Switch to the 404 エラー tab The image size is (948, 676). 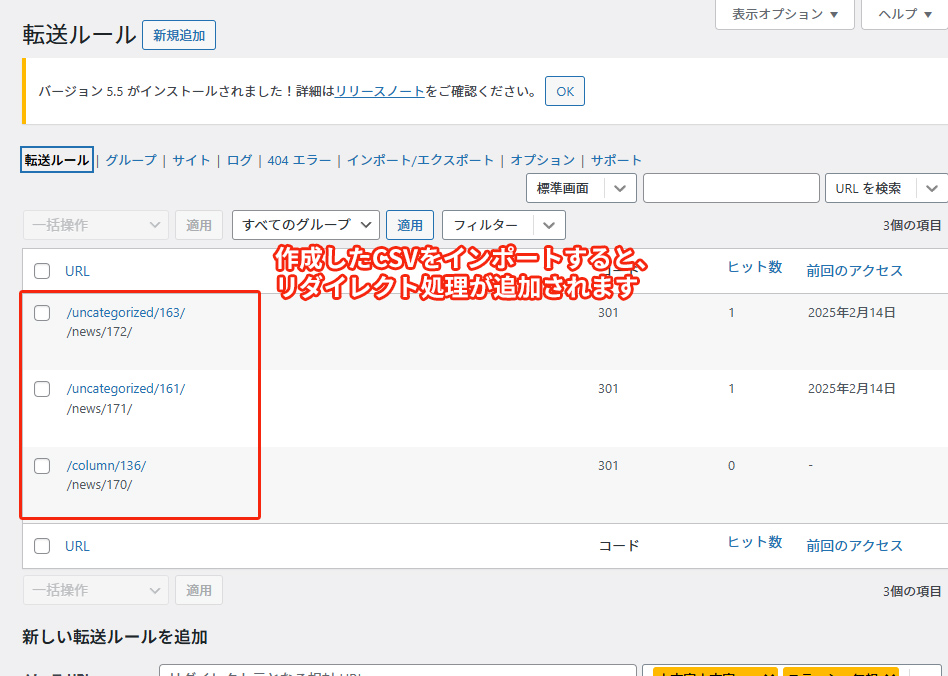299,160
